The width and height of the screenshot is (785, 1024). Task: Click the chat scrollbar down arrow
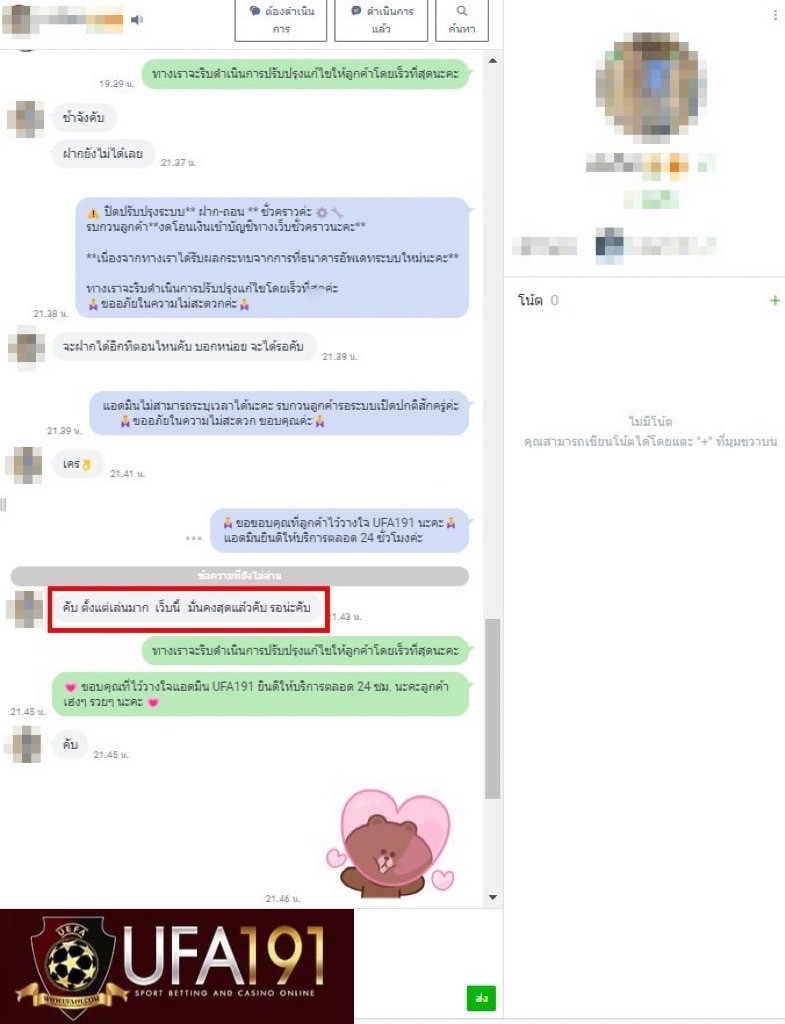click(x=492, y=897)
